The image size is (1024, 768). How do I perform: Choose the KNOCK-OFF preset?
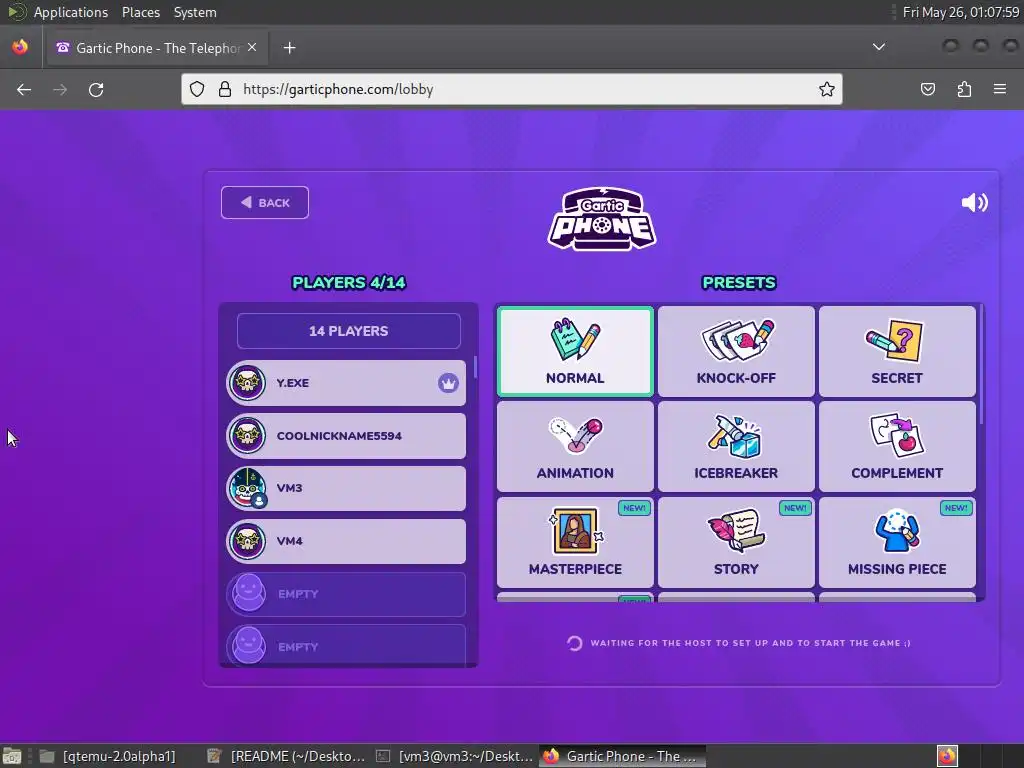[736, 351]
